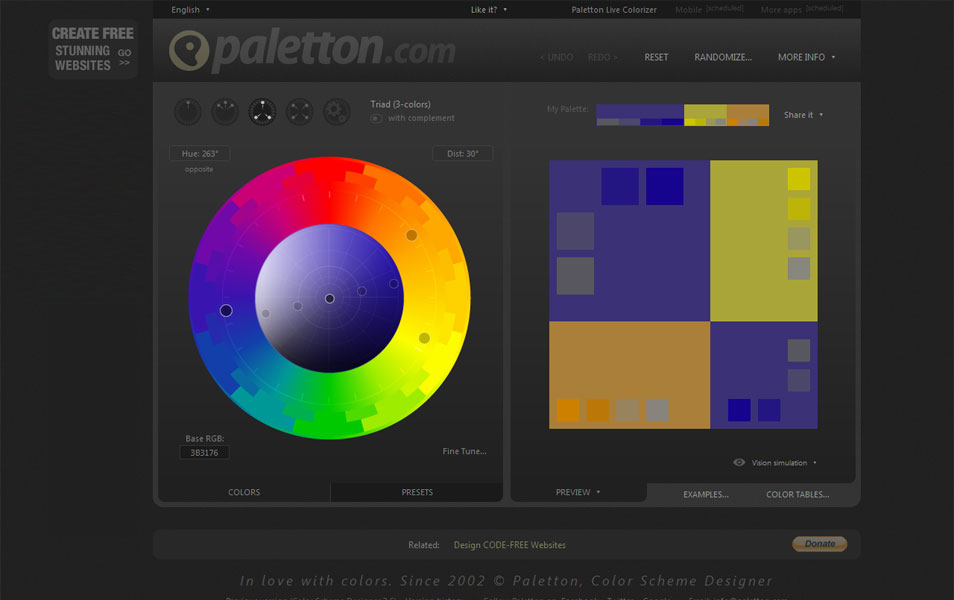Click the 'Create free stunning websites' ad
Viewport: 954px width, 600px height.
point(92,49)
